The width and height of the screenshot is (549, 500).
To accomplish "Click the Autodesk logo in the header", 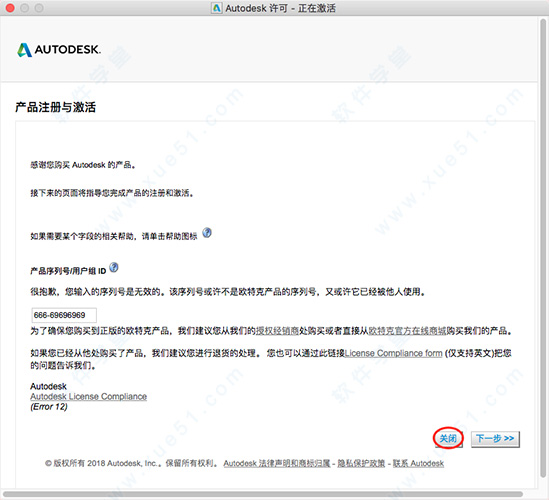I will coord(59,50).
